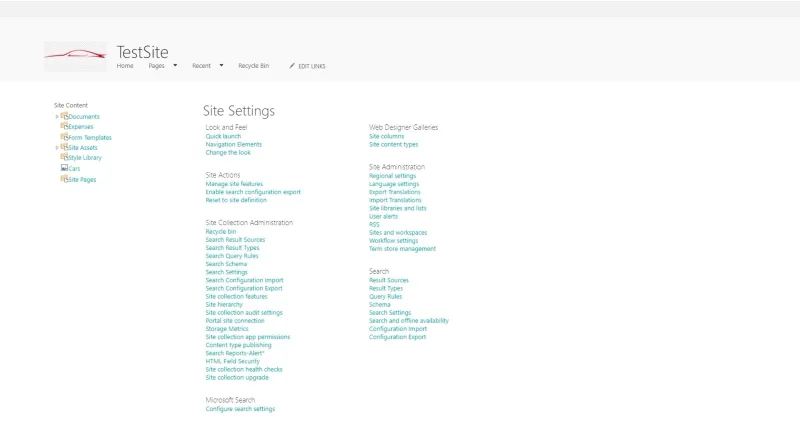Open Style Library in Site Content
This screenshot has width=800, height=425.
click(x=85, y=158)
